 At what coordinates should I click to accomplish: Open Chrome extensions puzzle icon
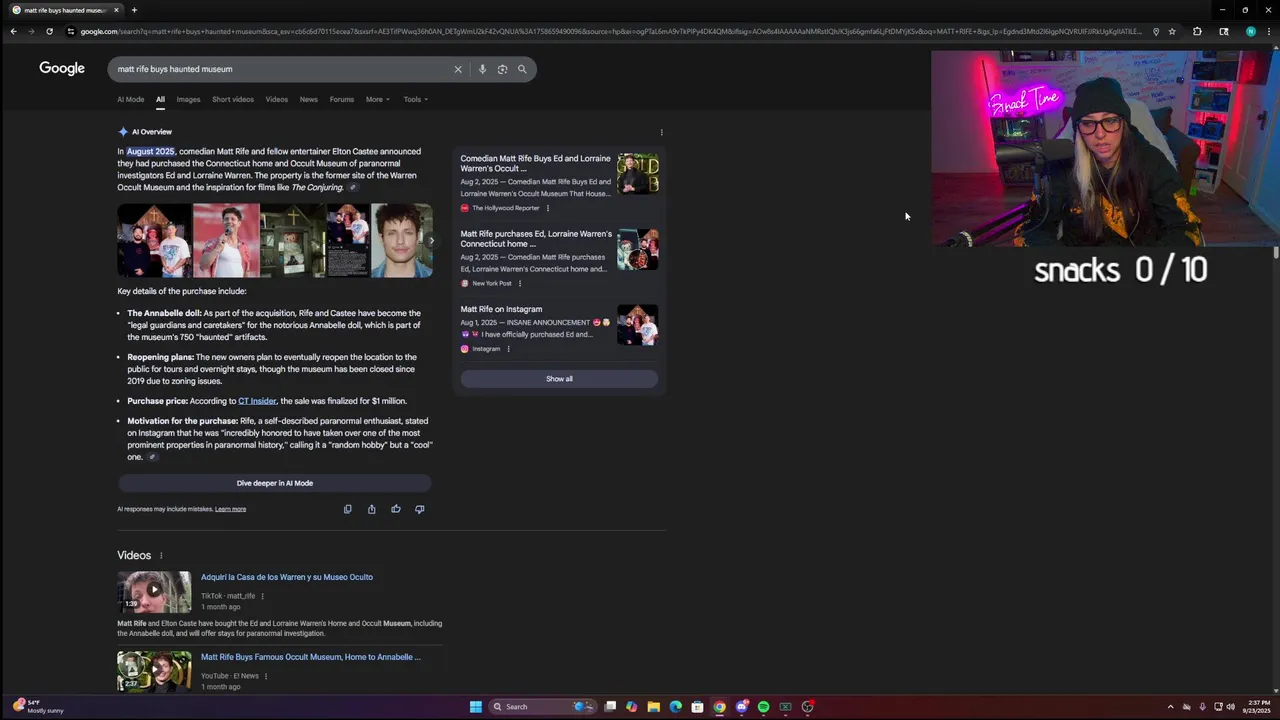coord(1197,31)
